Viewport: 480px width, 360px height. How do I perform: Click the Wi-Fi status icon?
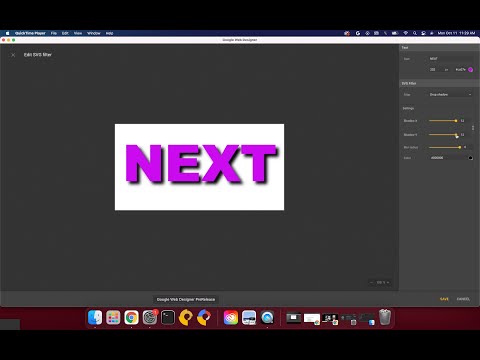click(x=406, y=33)
